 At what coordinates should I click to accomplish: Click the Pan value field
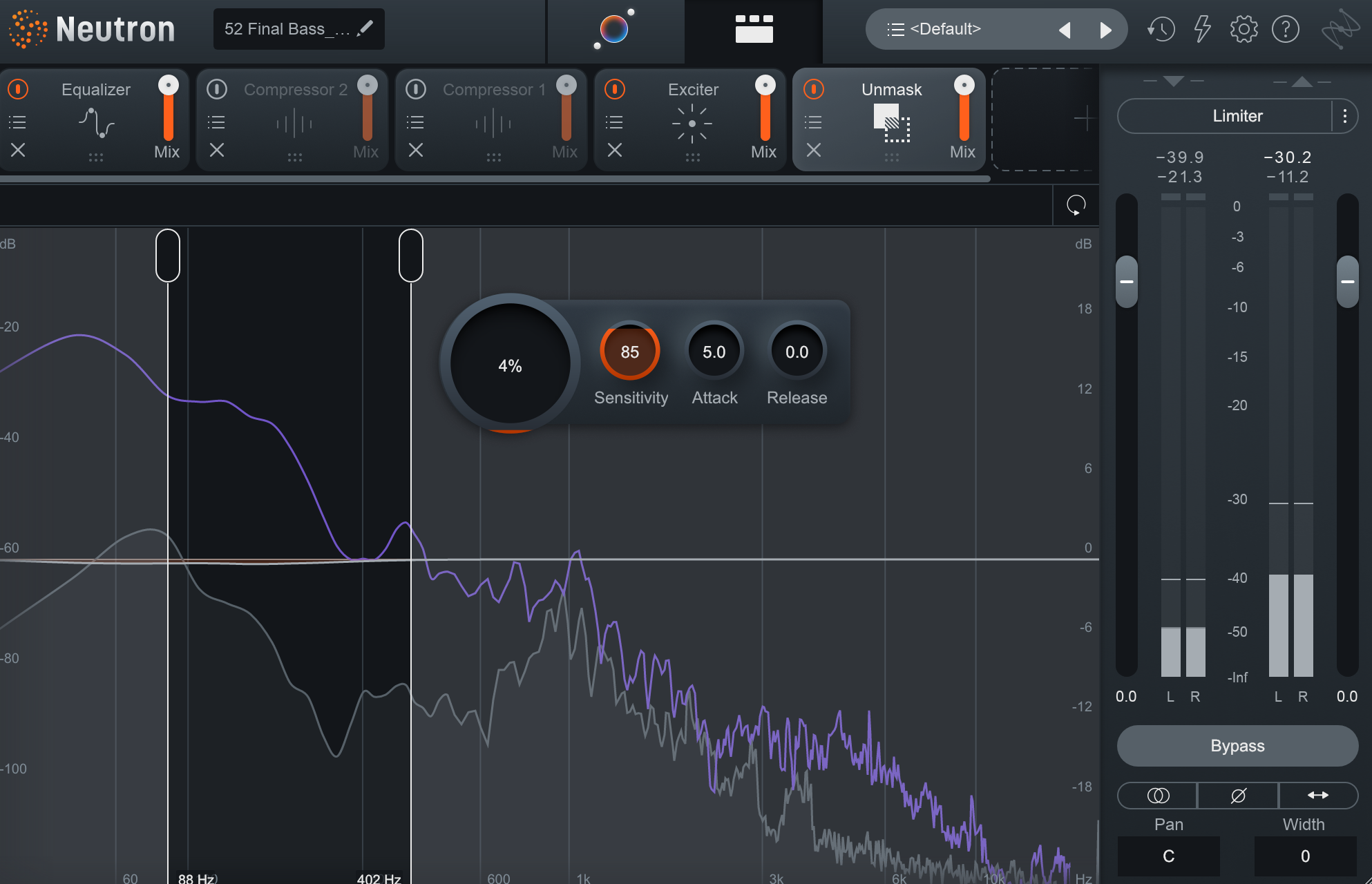click(x=1169, y=856)
